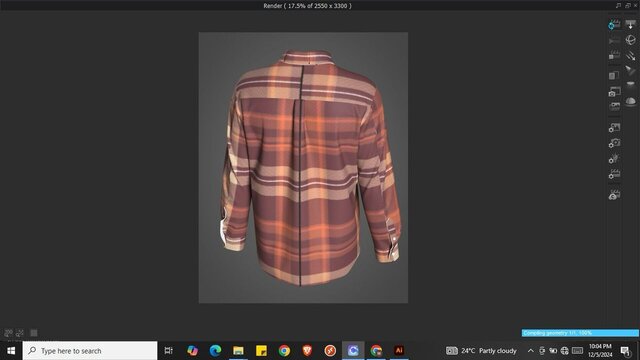This screenshot has width=640, height=360.
Task: Click the small square icon at render window bottom-left
Action: [34, 333]
